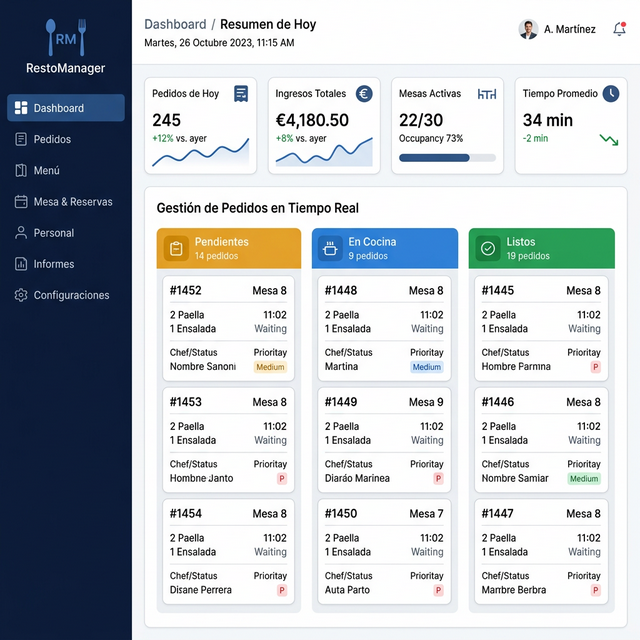Screen dimensions: 640x640
Task: Open order #1452 card
Action: click(228, 328)
